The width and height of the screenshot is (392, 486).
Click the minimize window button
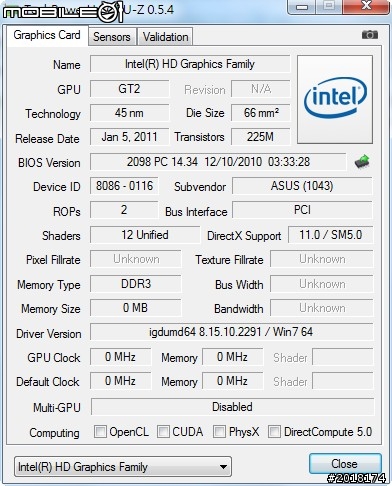pyautogui.click(x=302, y=7)
